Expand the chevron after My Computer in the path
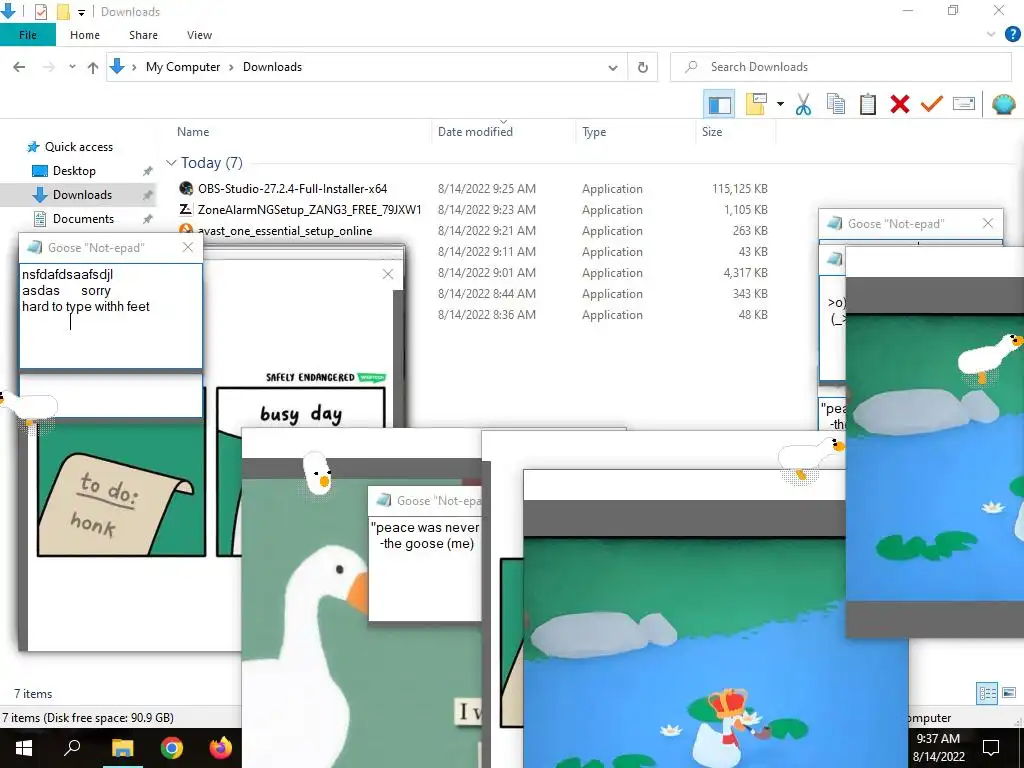 coord(231,67)
